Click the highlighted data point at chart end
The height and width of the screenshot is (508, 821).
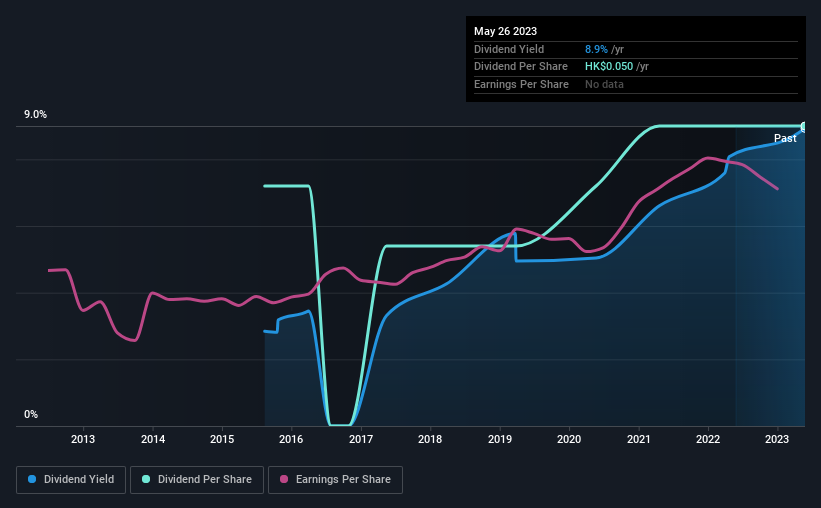point(804,127)
